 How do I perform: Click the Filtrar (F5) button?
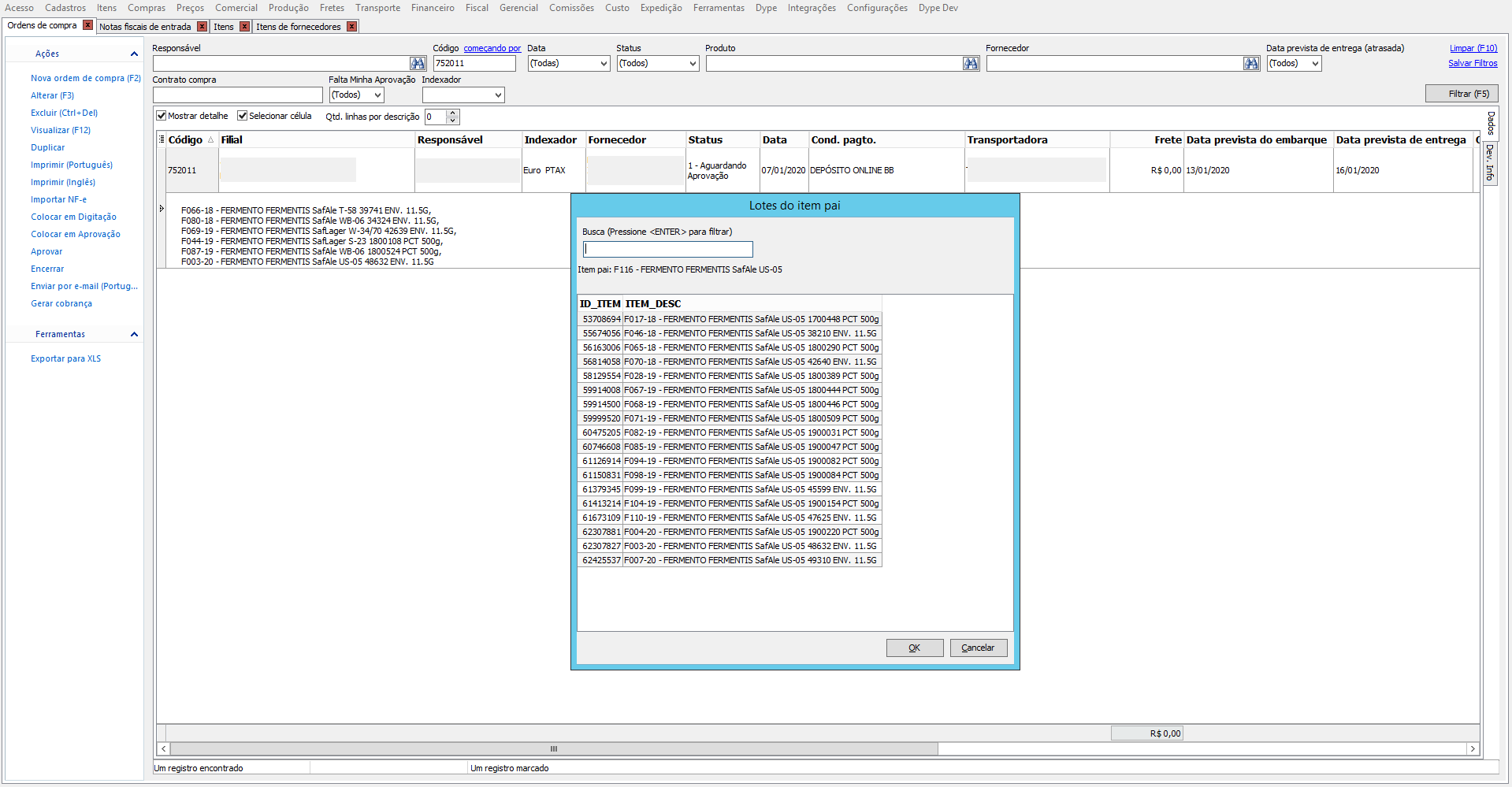[x=1462, y=94]
